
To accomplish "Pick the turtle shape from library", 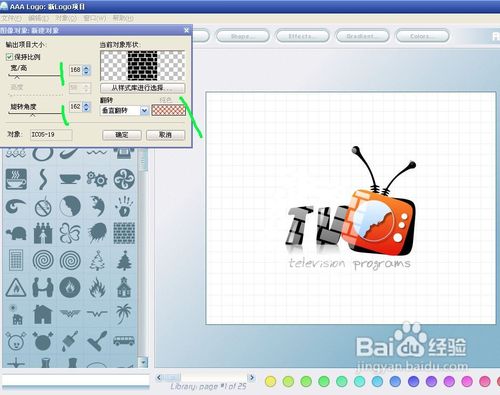I will tap(16, 233).
